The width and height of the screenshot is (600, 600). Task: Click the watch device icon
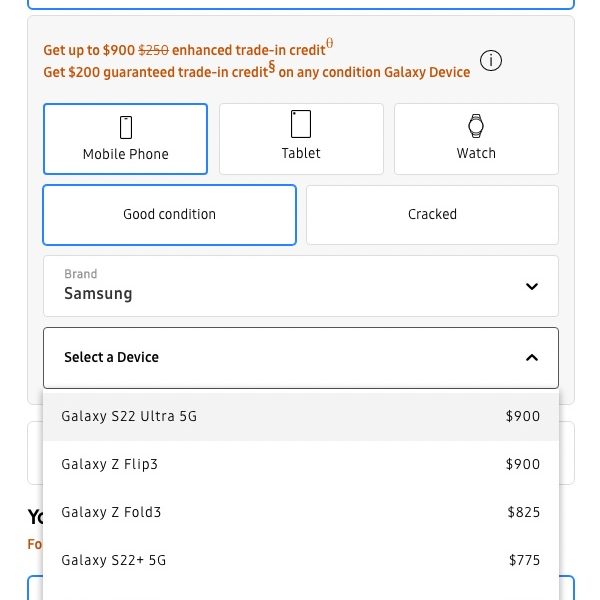pyautogui.click(x=476, y=126)
